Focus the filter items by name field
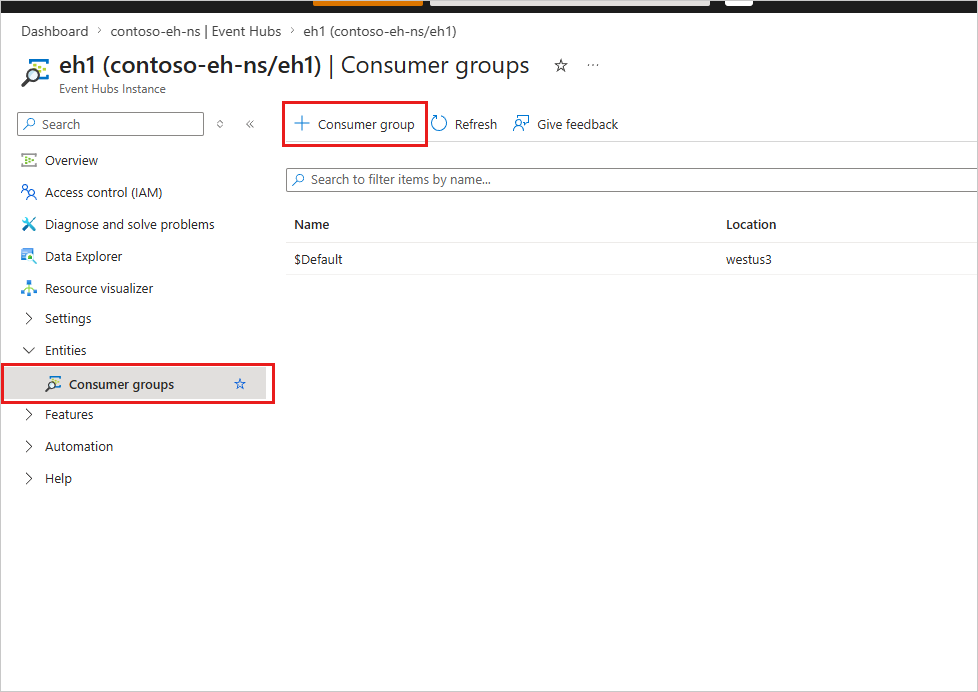978x692 pixels. [631, 180]
